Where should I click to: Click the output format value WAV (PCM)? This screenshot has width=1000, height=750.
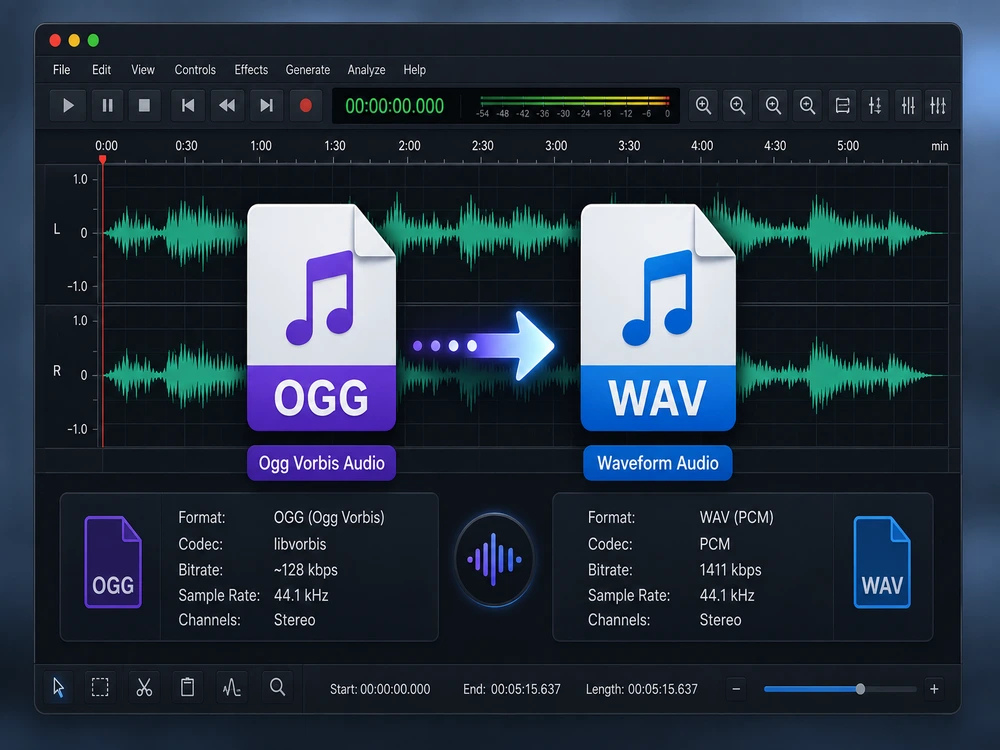click(x=737, y=517)
